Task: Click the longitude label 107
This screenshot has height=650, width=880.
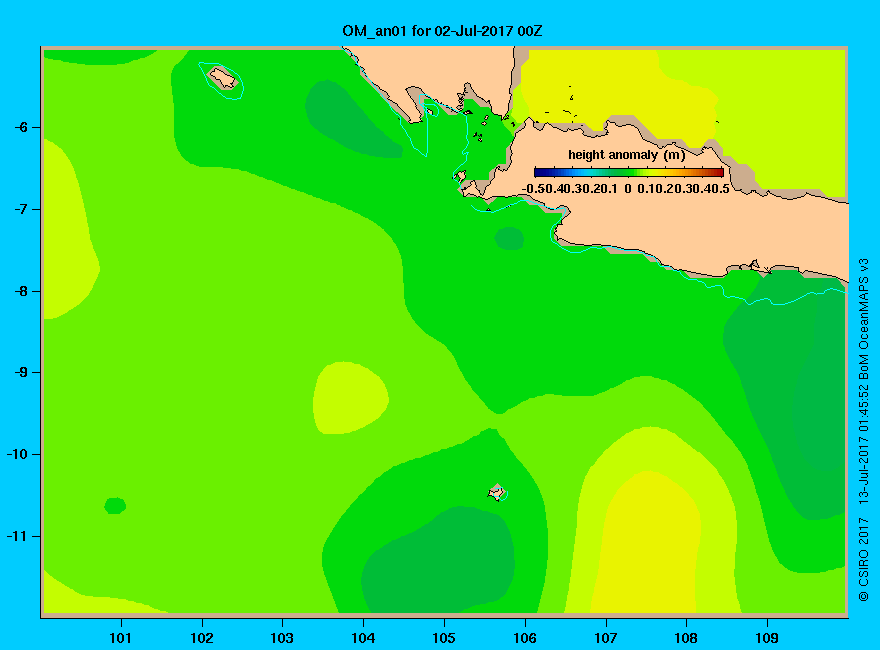Action: [x=606, y=638]
